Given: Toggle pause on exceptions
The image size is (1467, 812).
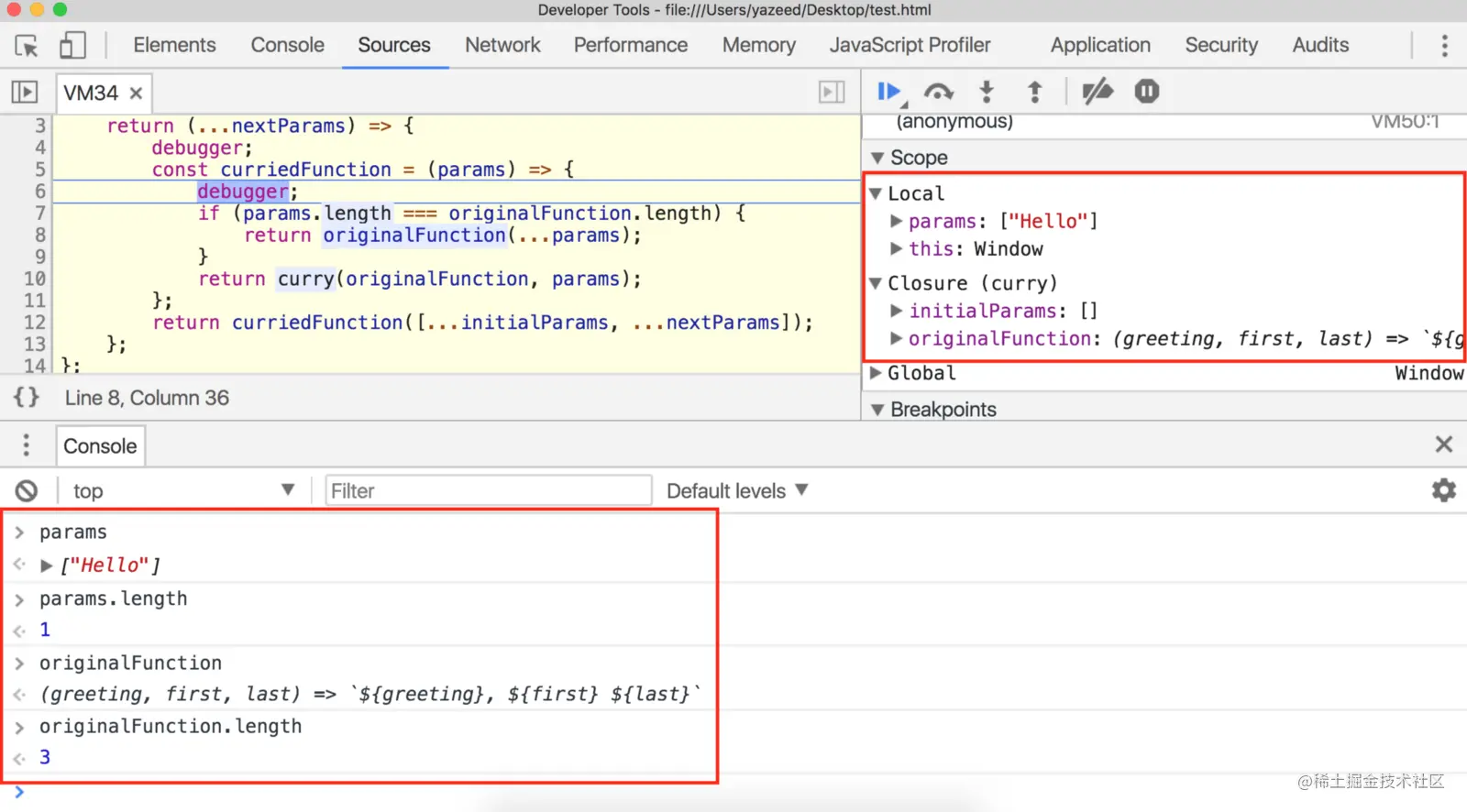Looking at the screenshot, I should pos(1147,92).
